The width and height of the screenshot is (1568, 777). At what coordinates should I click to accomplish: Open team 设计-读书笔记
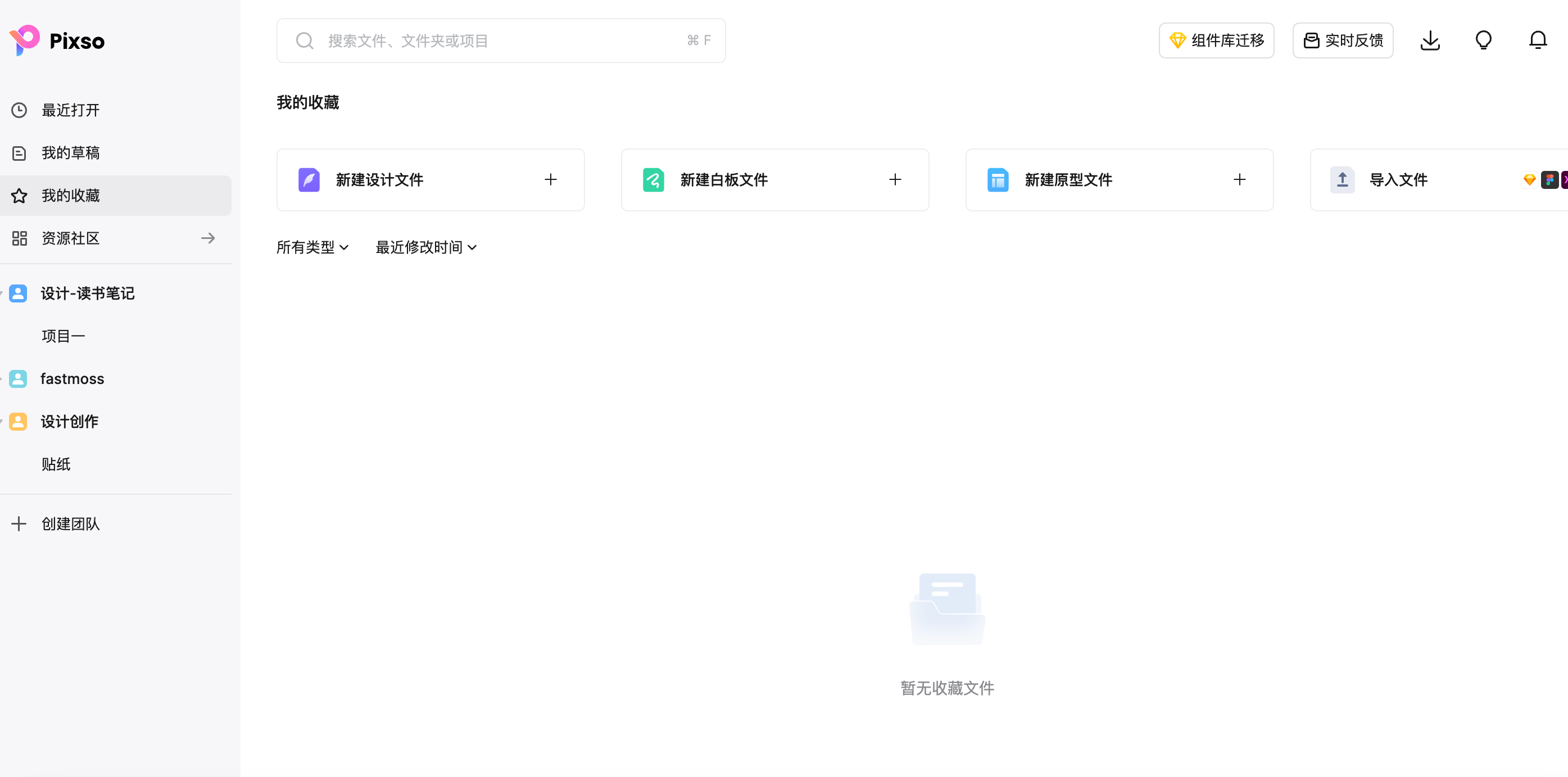pyautogui.click(x=88, y=293)
